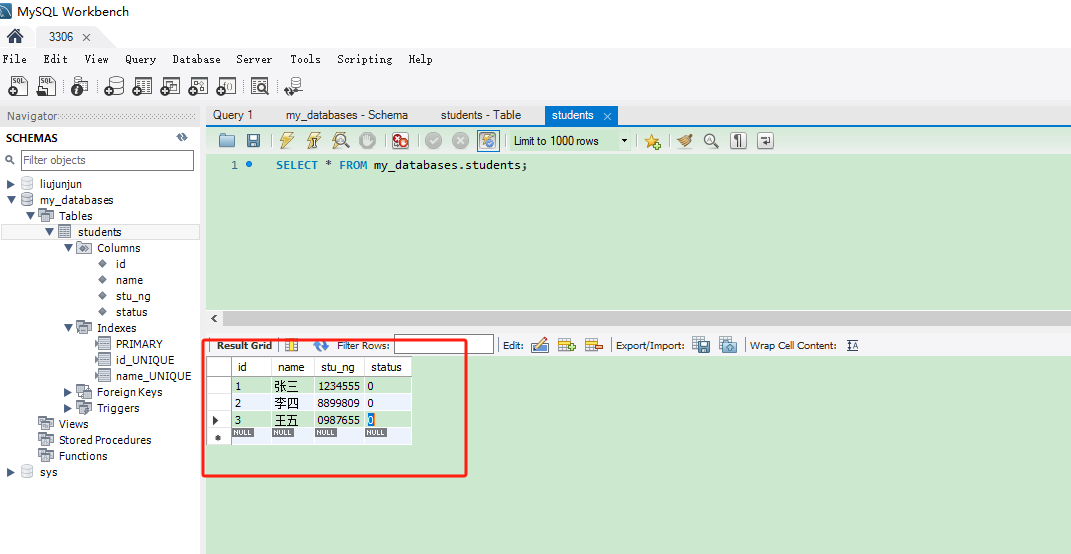Viewport: 1071px width, 554px height.
Task: Click the commit transaction icon
Action: (x=434, y=141)
